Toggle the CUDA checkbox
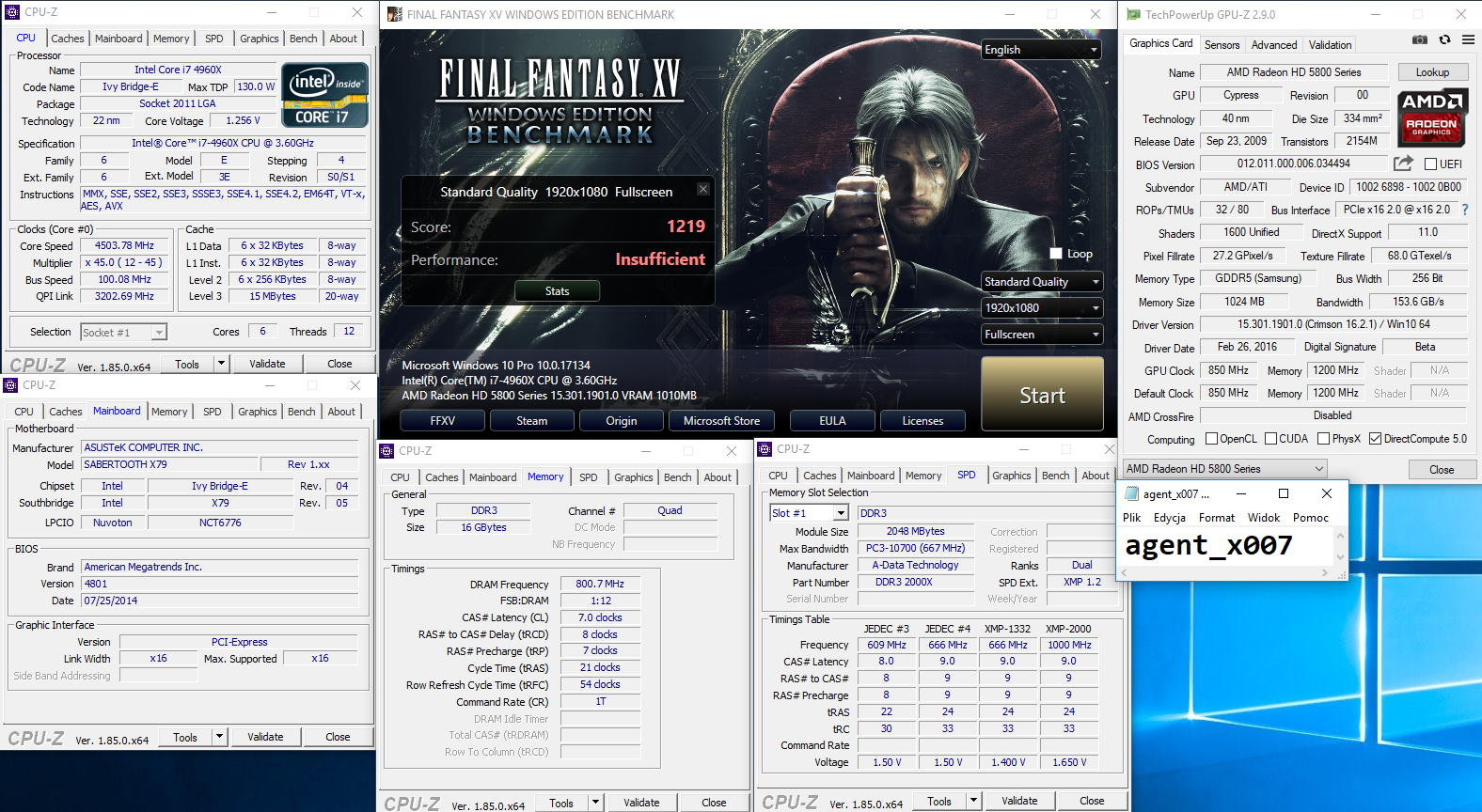The width and height of the screenshot is (1482, 812). point(1270,439)
